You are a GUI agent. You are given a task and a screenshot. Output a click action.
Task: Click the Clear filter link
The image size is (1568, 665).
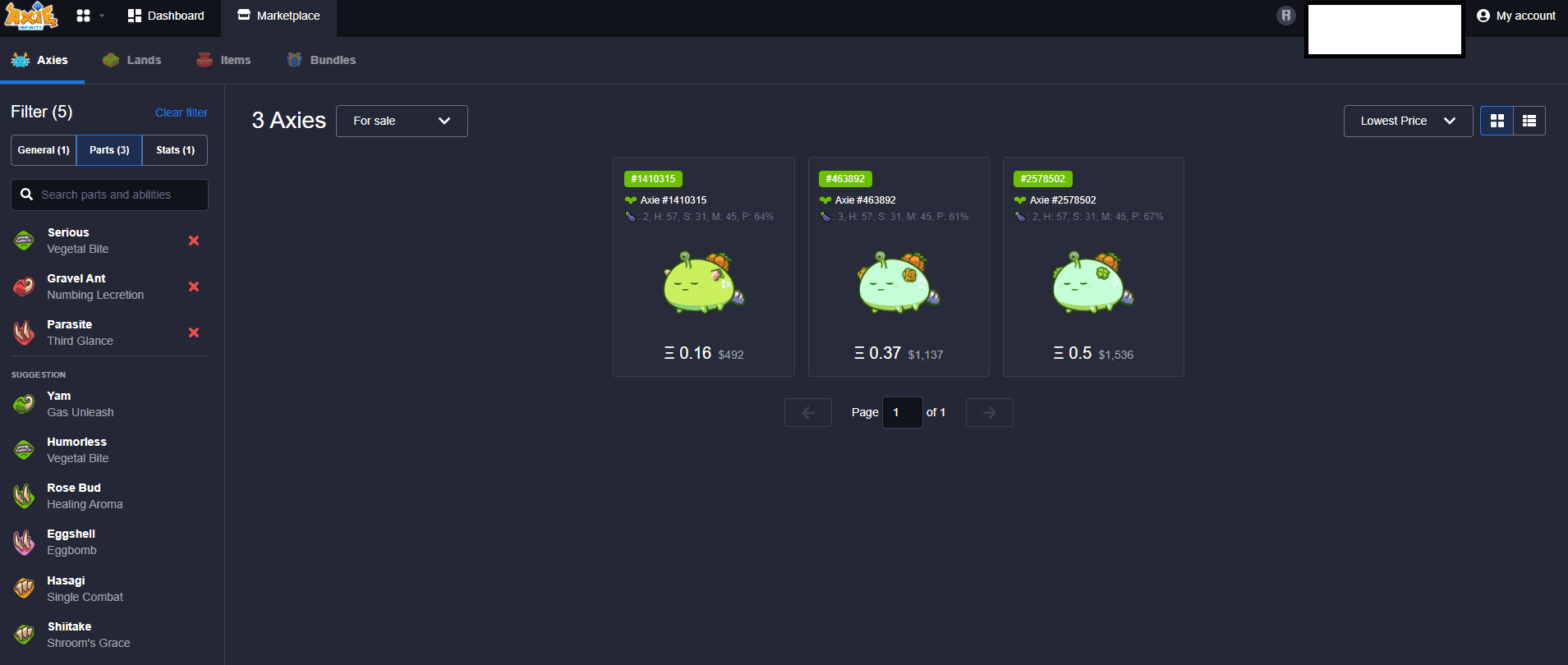point(182,112)
